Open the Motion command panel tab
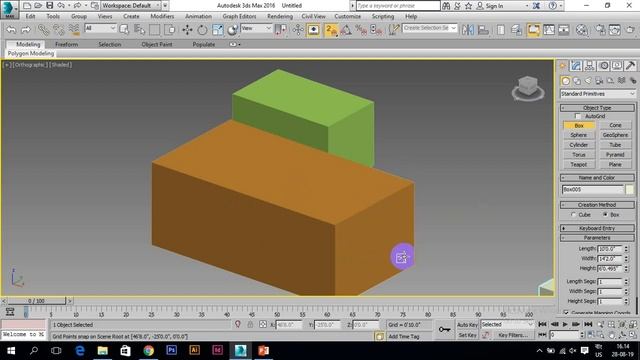Viewport: 640px width, 360px height. 604,66
